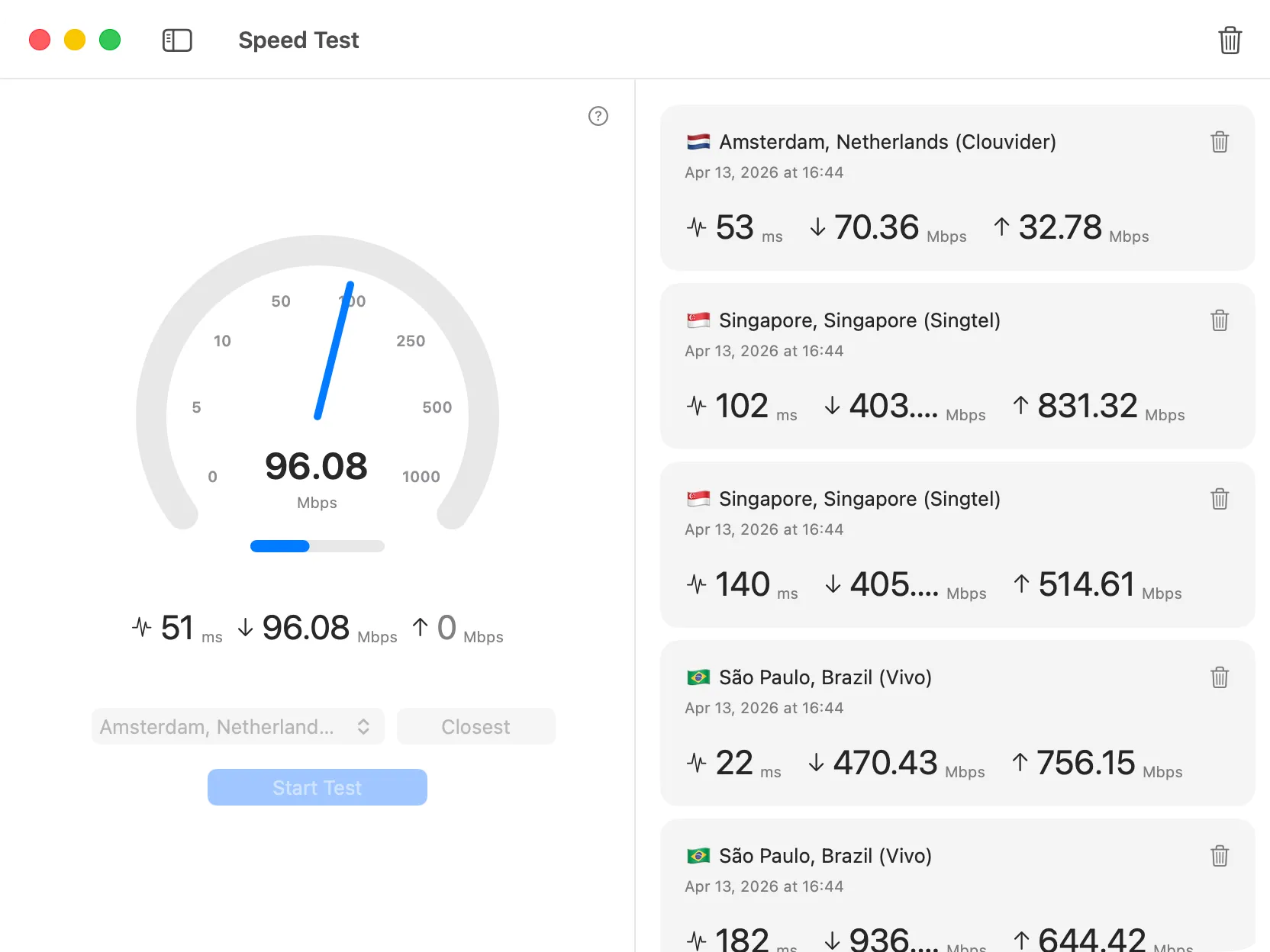
Task: Click the Brazil flag on the 470.43 Mbps result
Action: pyautogui.click(x=698, y=677)
